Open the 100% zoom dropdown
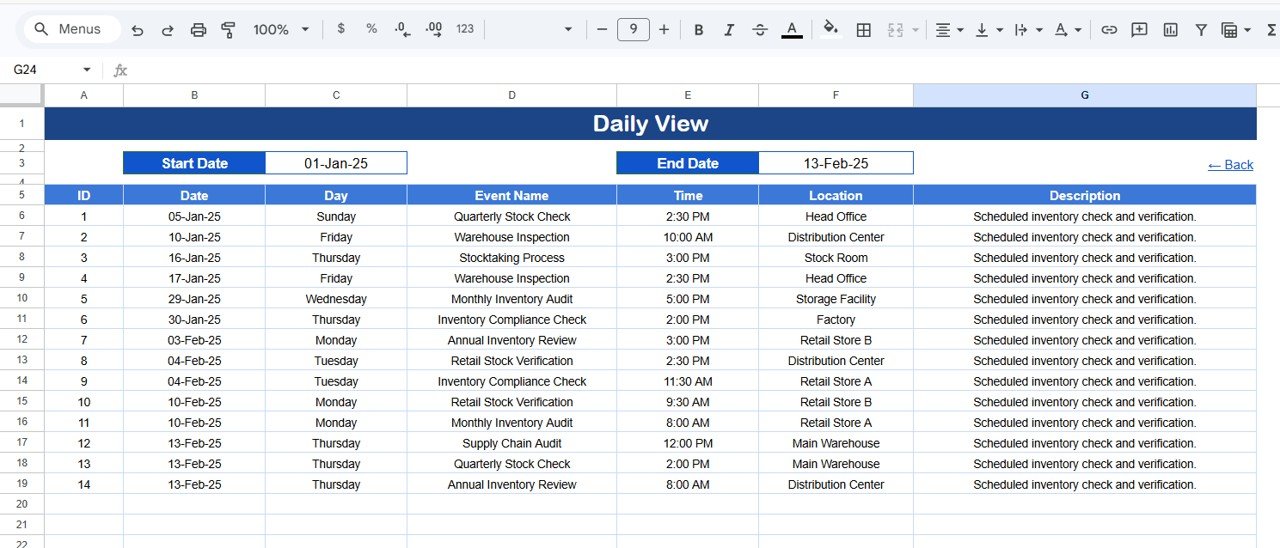This screenshot has width=1280, height=548. point(280,30)
